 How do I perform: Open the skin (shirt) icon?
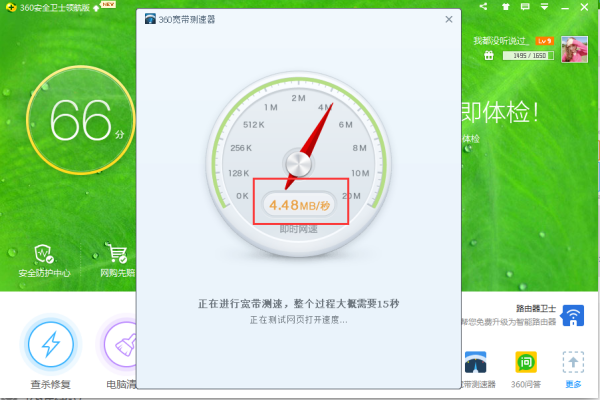pos(506,7)
